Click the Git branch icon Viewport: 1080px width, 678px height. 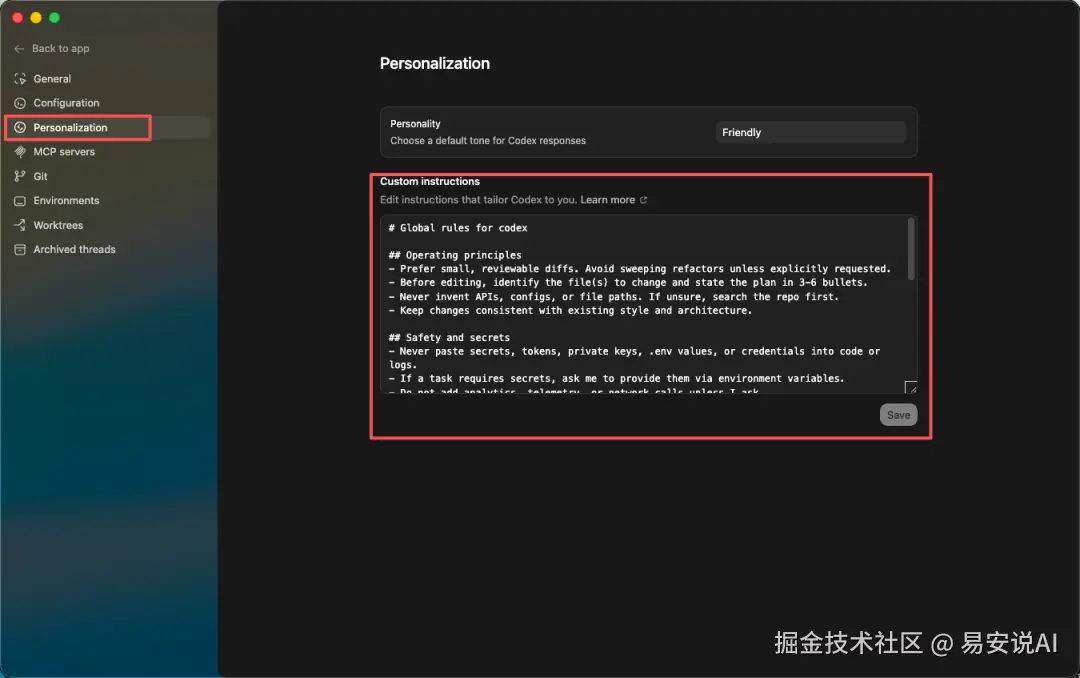pyautogui.click(x=20, y=176)
